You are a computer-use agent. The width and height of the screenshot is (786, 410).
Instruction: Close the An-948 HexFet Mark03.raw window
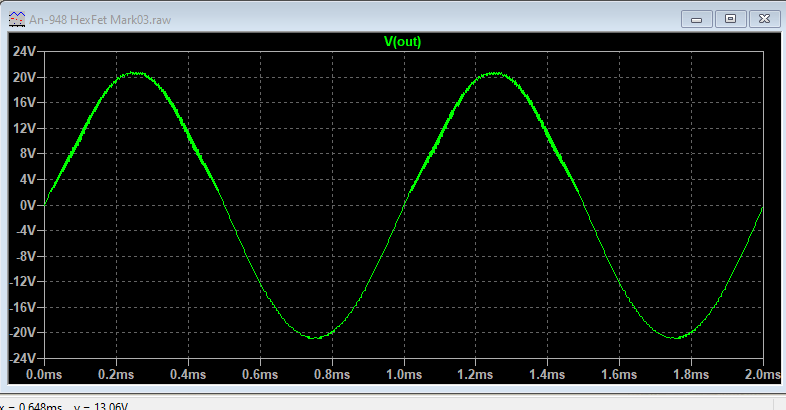pyautogui.click(x=764, y=18)
